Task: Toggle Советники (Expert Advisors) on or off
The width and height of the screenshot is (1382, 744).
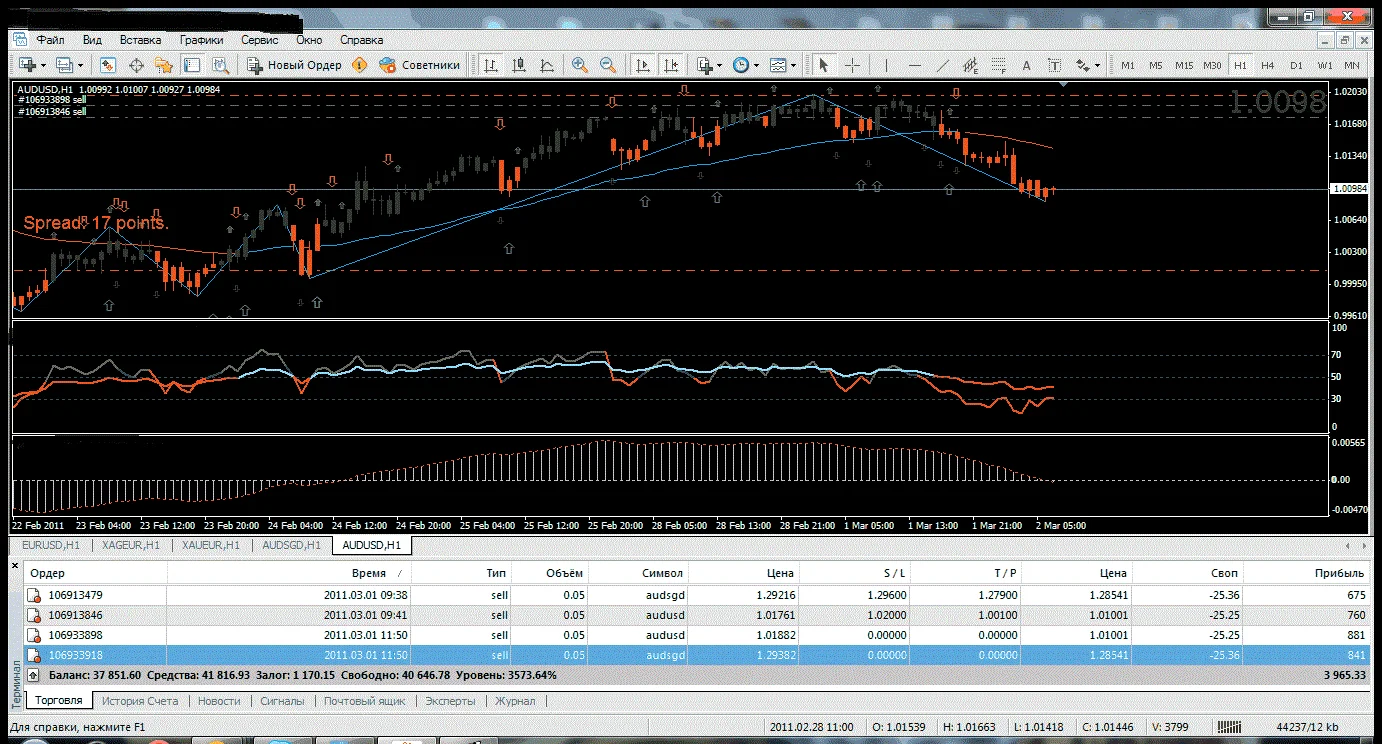Action: point(419,65)
